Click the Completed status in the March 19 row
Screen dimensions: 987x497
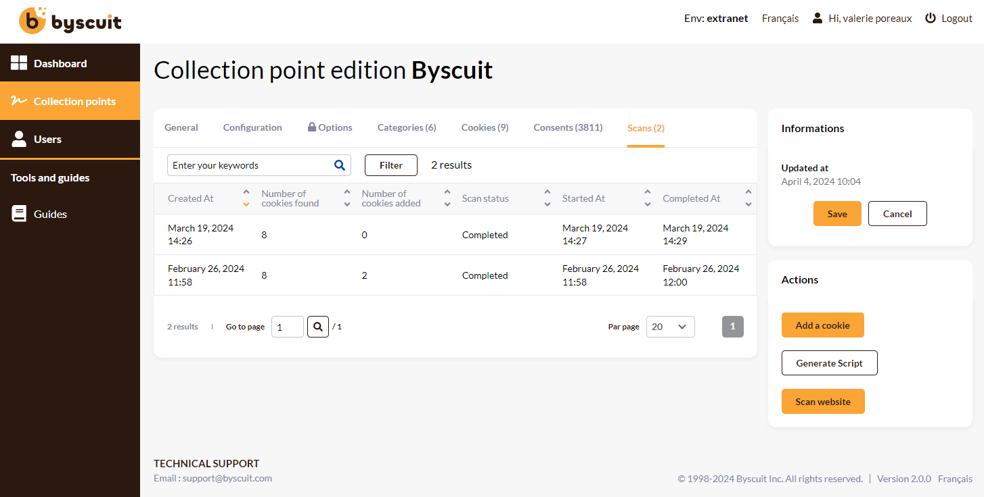point(485,235)
